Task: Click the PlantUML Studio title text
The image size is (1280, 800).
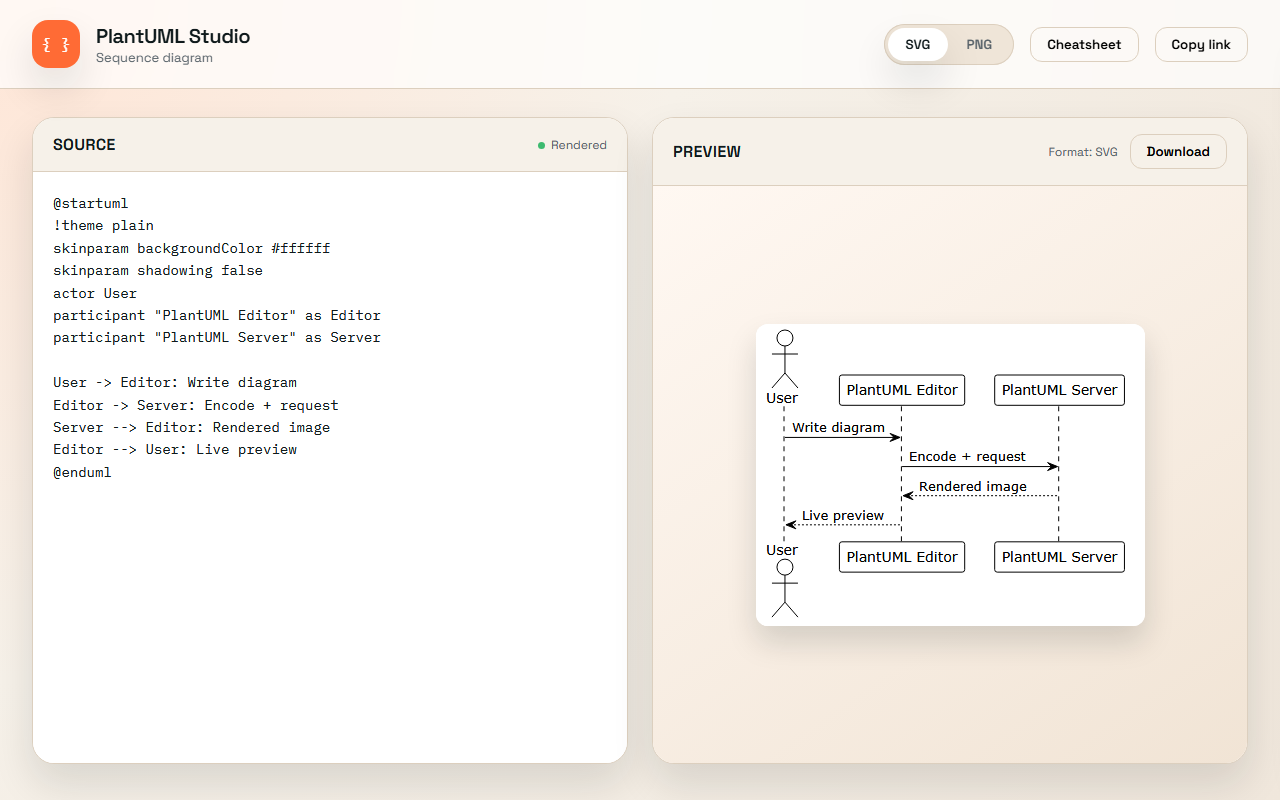Action: pos(173,36)
